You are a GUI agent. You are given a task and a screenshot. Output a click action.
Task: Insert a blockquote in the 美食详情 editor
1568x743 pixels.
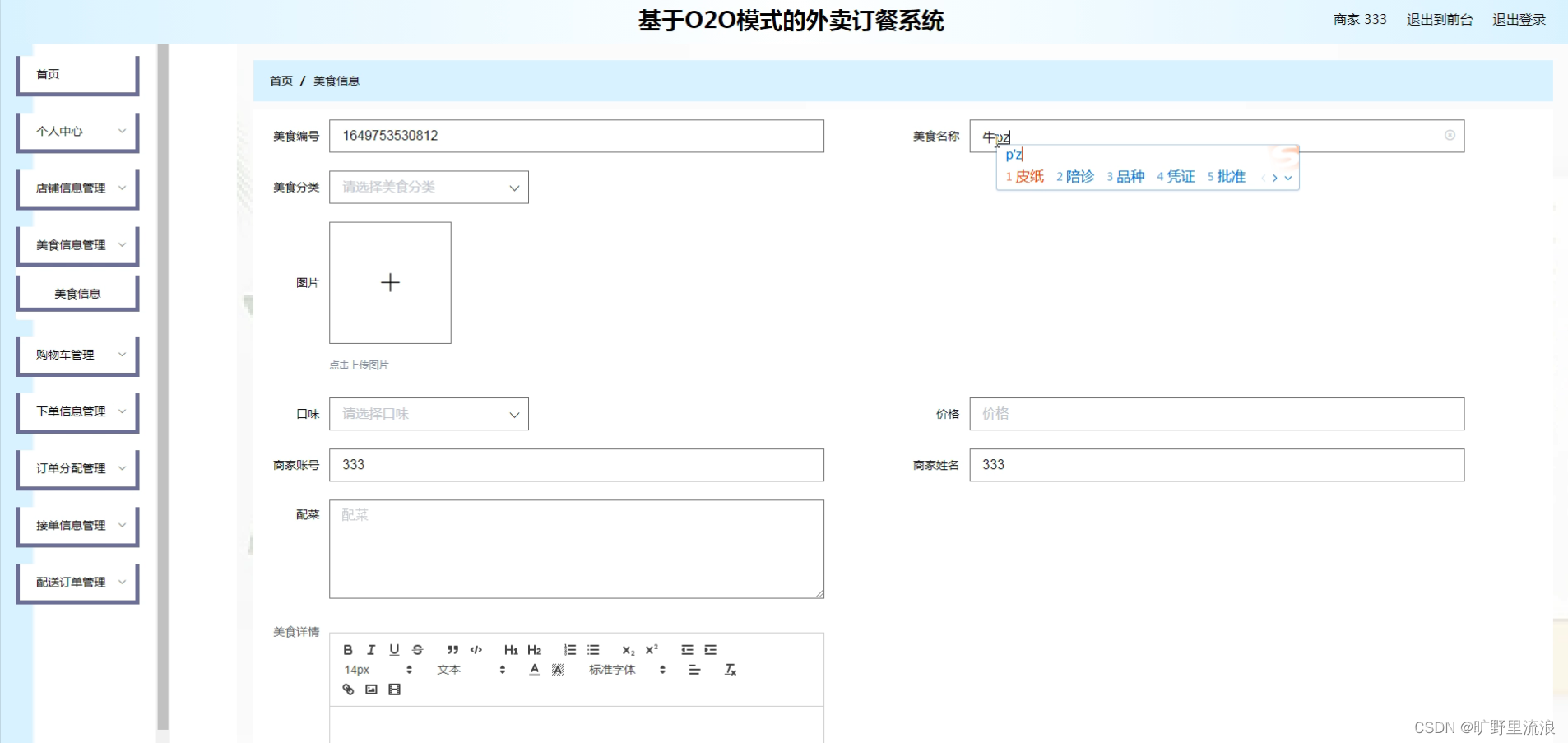click(453, 649)
